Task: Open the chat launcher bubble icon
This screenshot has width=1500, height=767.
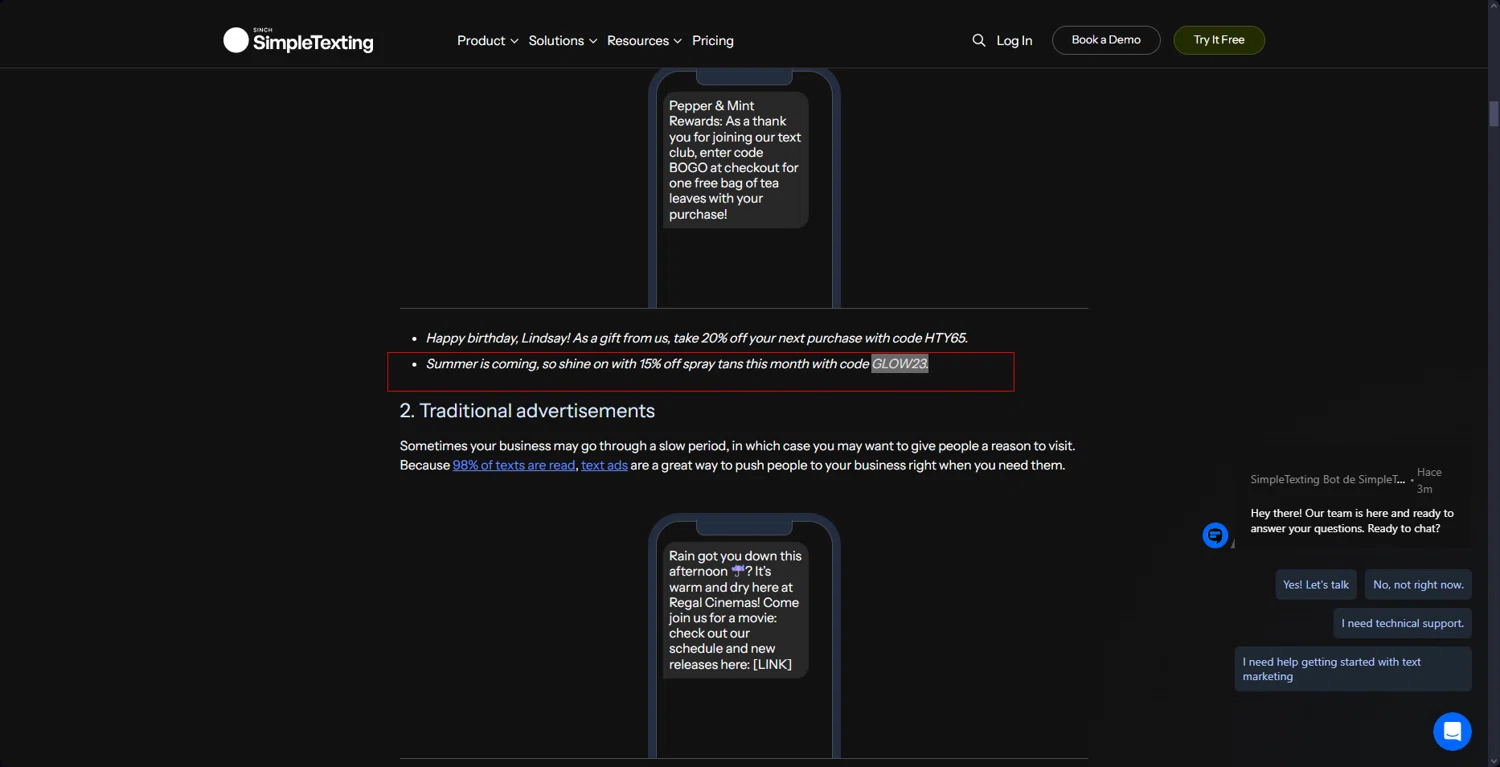Action: (1452, 731)
